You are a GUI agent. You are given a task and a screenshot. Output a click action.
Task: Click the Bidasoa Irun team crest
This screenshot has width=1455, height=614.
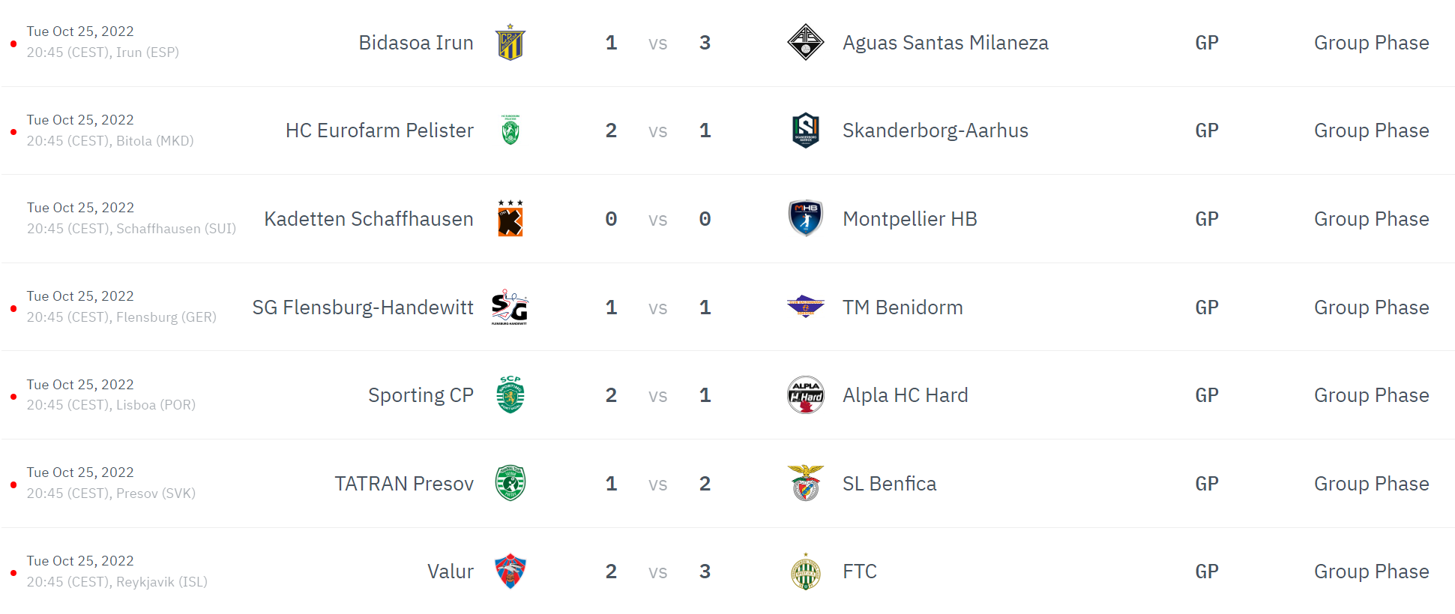pyautogui.click(x=511, y=42)
